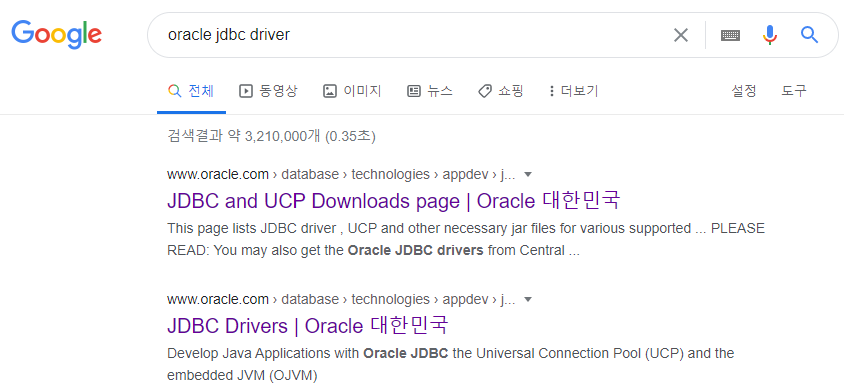Open the on-screen keyboard input tool
Image resolution: width=844 pixels, height=383 pixels.
pyautogui.click(x=730, y=36)
